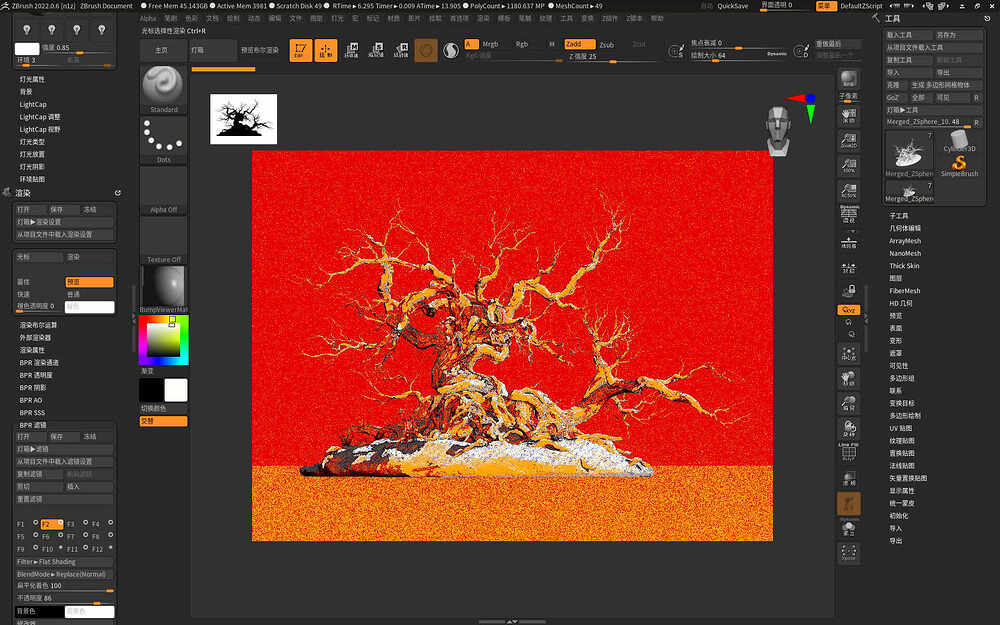
Task: Click the third light bulb icon
Action: pyautogui.click(x=77, y=30)
